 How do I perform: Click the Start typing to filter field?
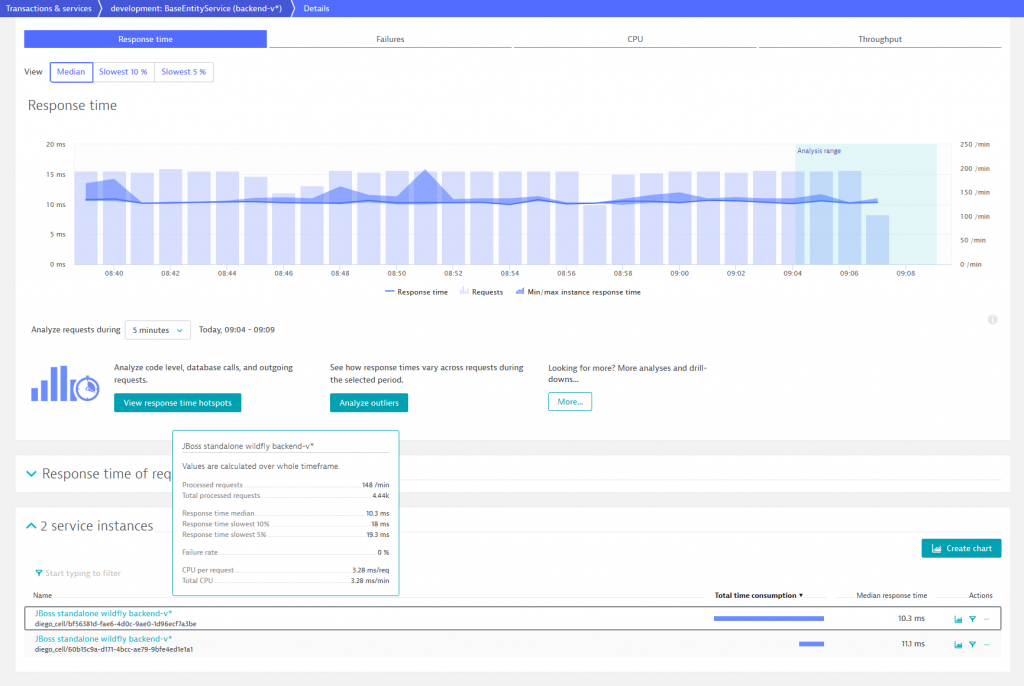point(83,573)
